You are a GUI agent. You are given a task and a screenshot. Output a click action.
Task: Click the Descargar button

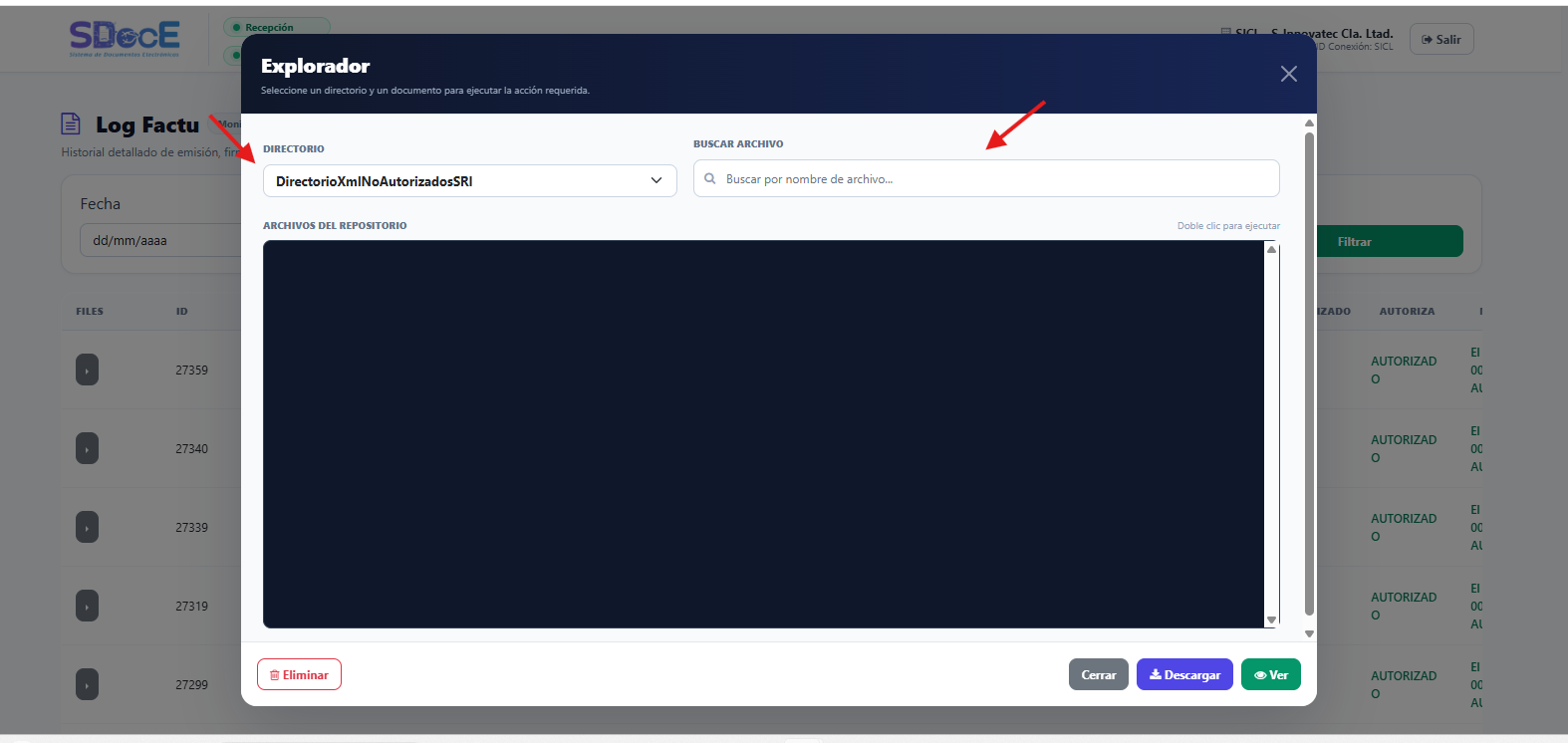1184,674
